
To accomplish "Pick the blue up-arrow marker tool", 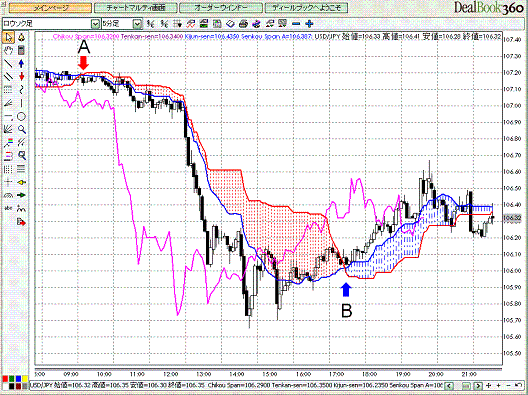I will click(22, 63).
